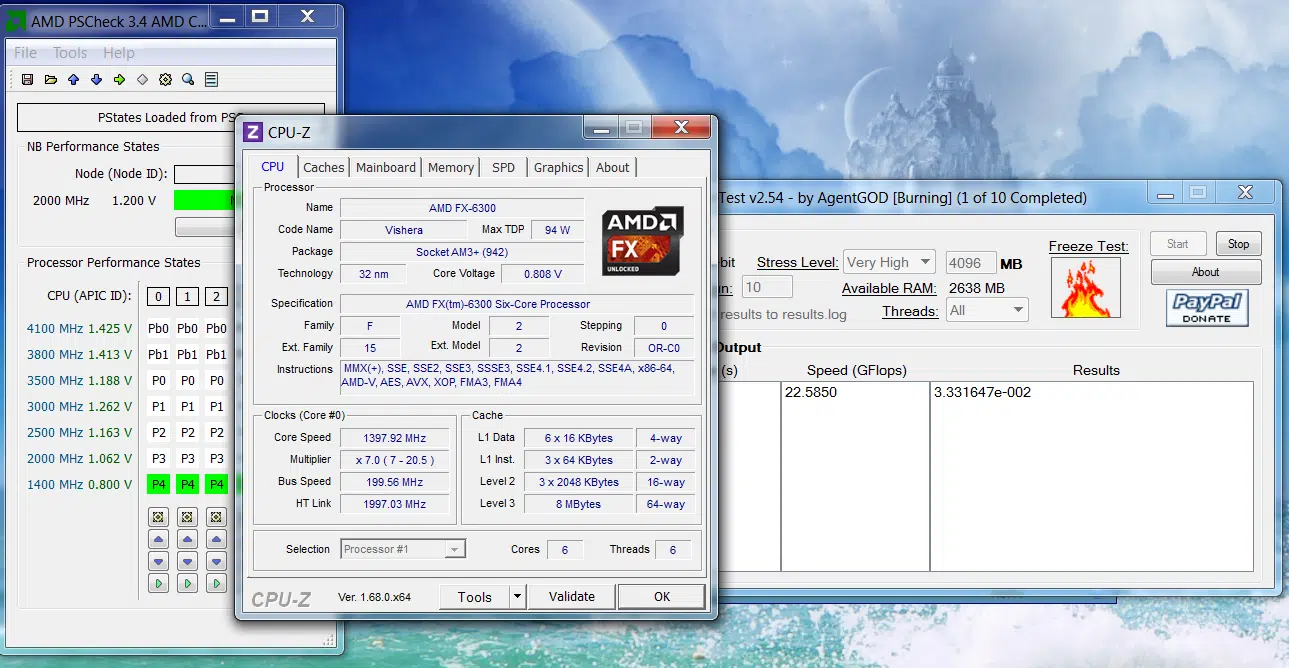Select Pb0 boost state for core 1
This screenshot has height=668, width=1289.
click(187, 329)
